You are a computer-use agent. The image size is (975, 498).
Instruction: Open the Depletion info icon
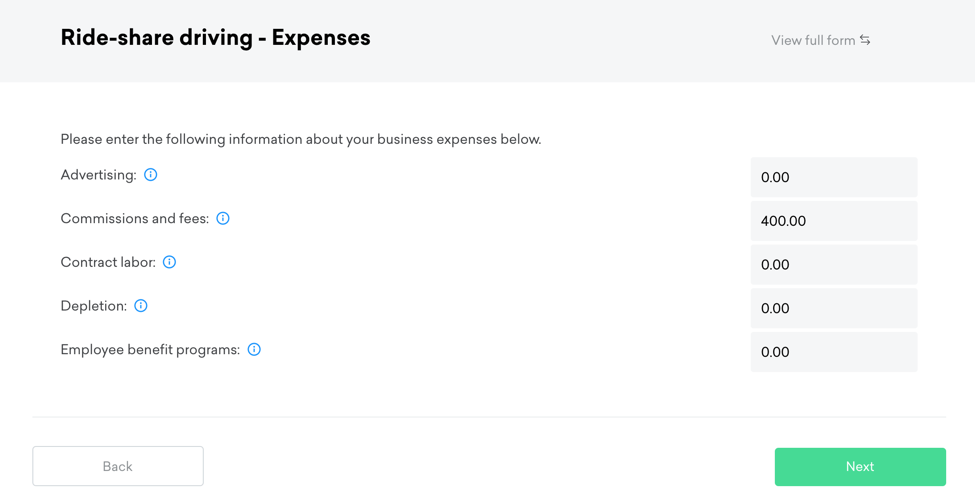click(141, 306)
